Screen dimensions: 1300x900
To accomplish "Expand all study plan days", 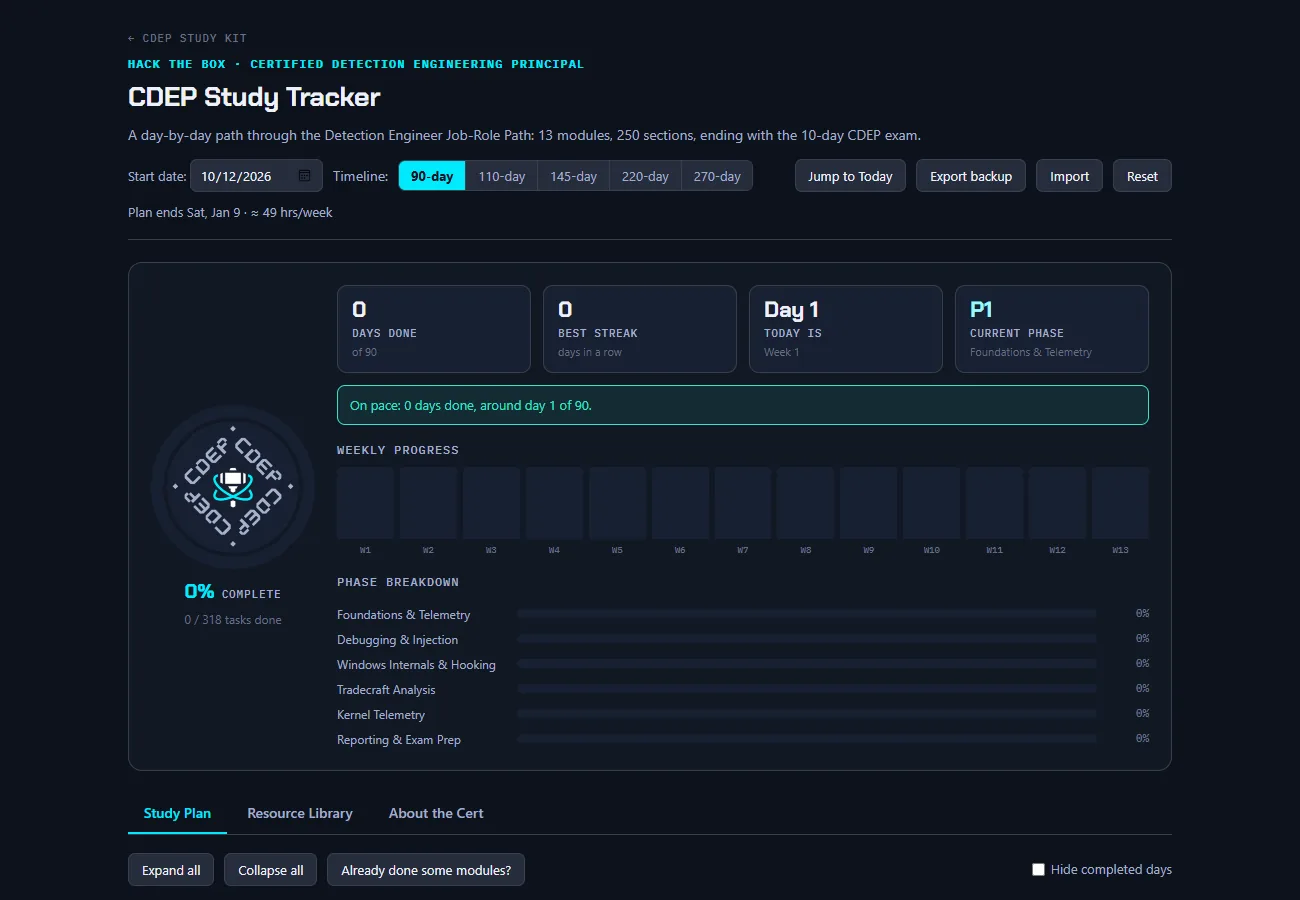I will (171, 870).
